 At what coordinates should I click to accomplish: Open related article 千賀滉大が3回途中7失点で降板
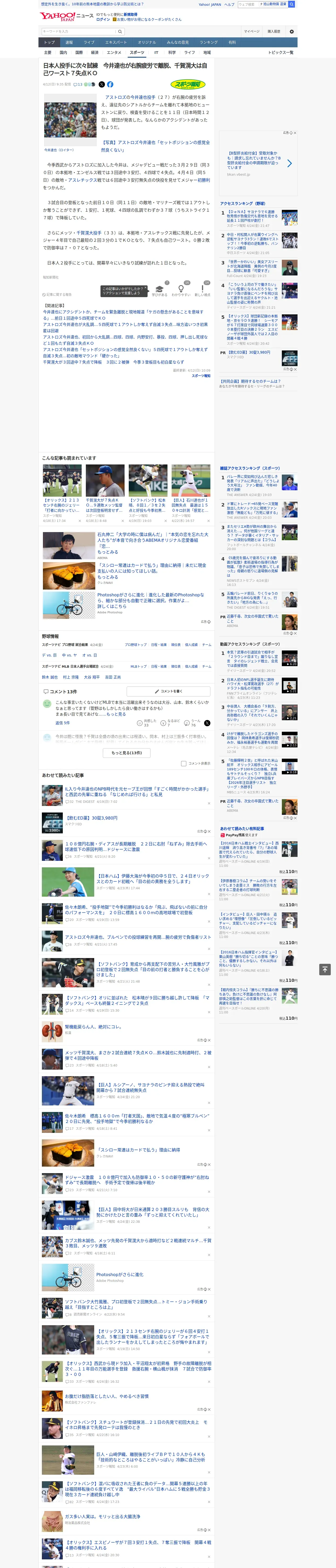pos(113,362)
